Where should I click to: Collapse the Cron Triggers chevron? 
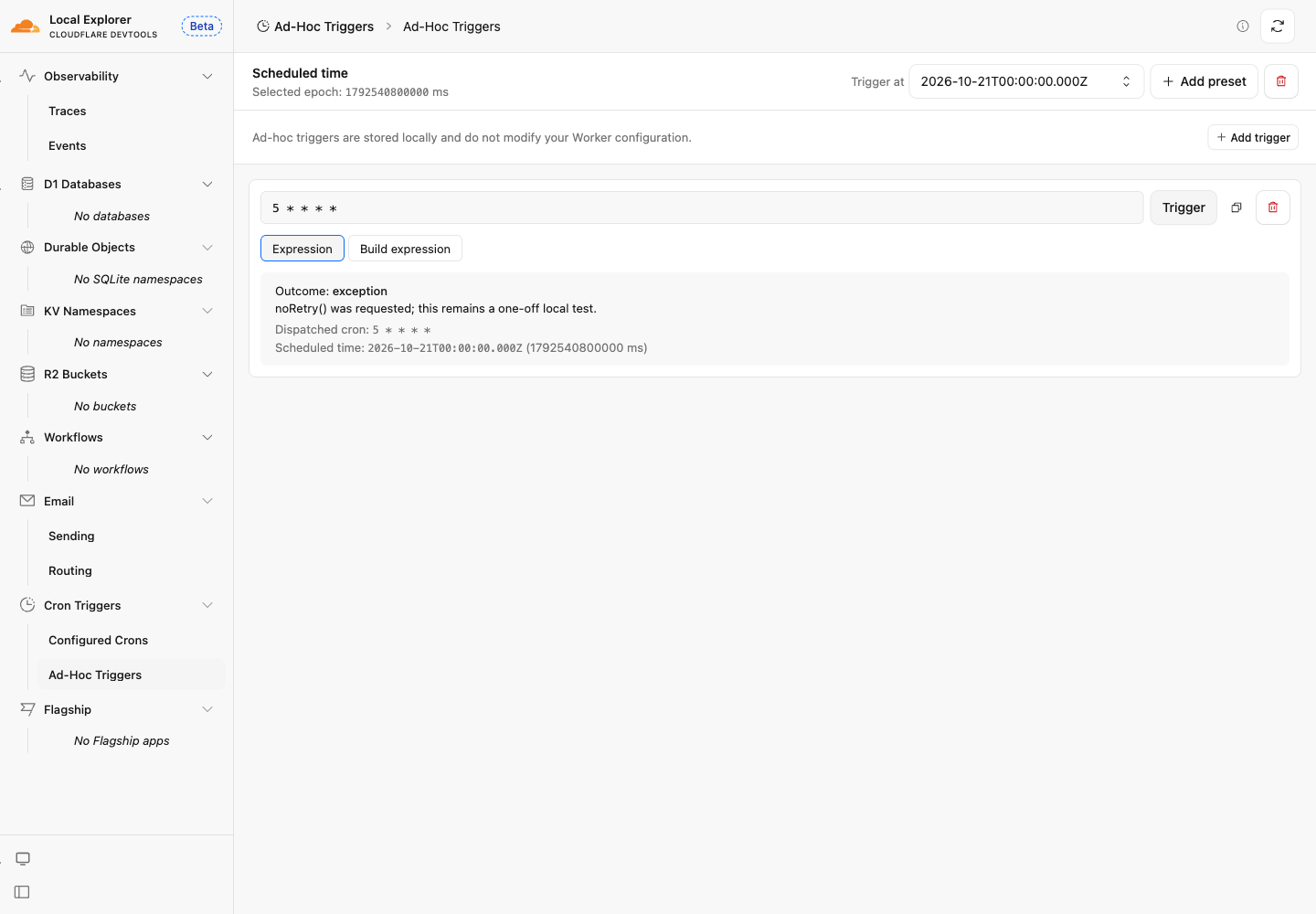pos(207,605)
